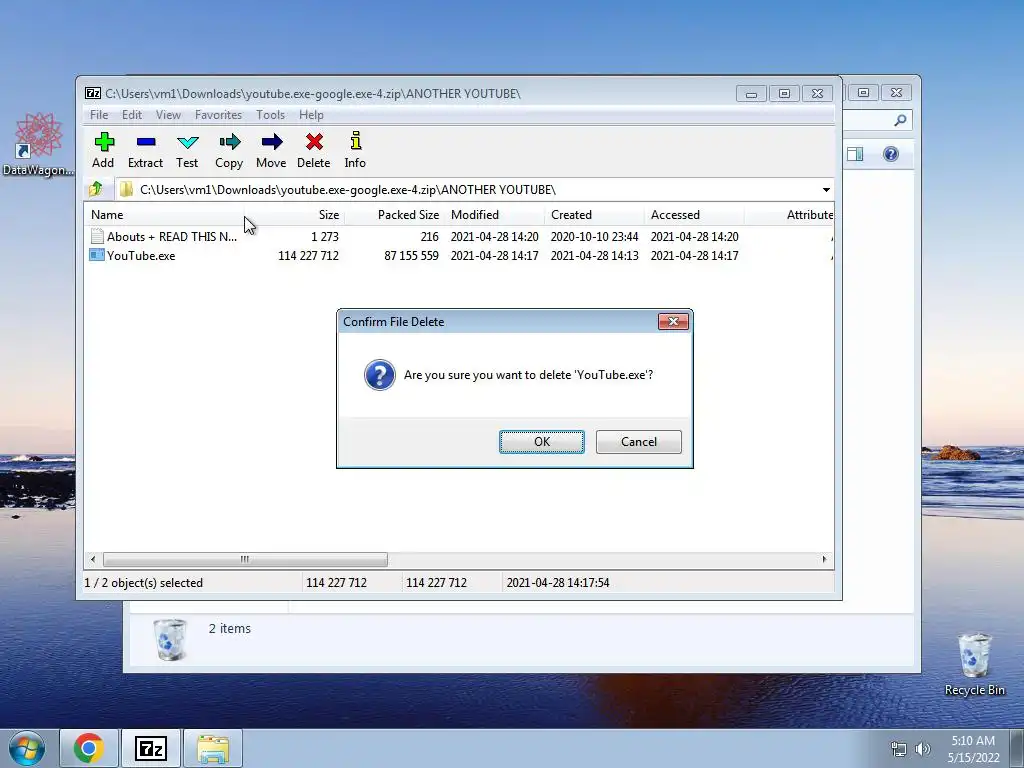
Task: Select 'YouTube.exe' file name
Action: [x=141, y=255]
